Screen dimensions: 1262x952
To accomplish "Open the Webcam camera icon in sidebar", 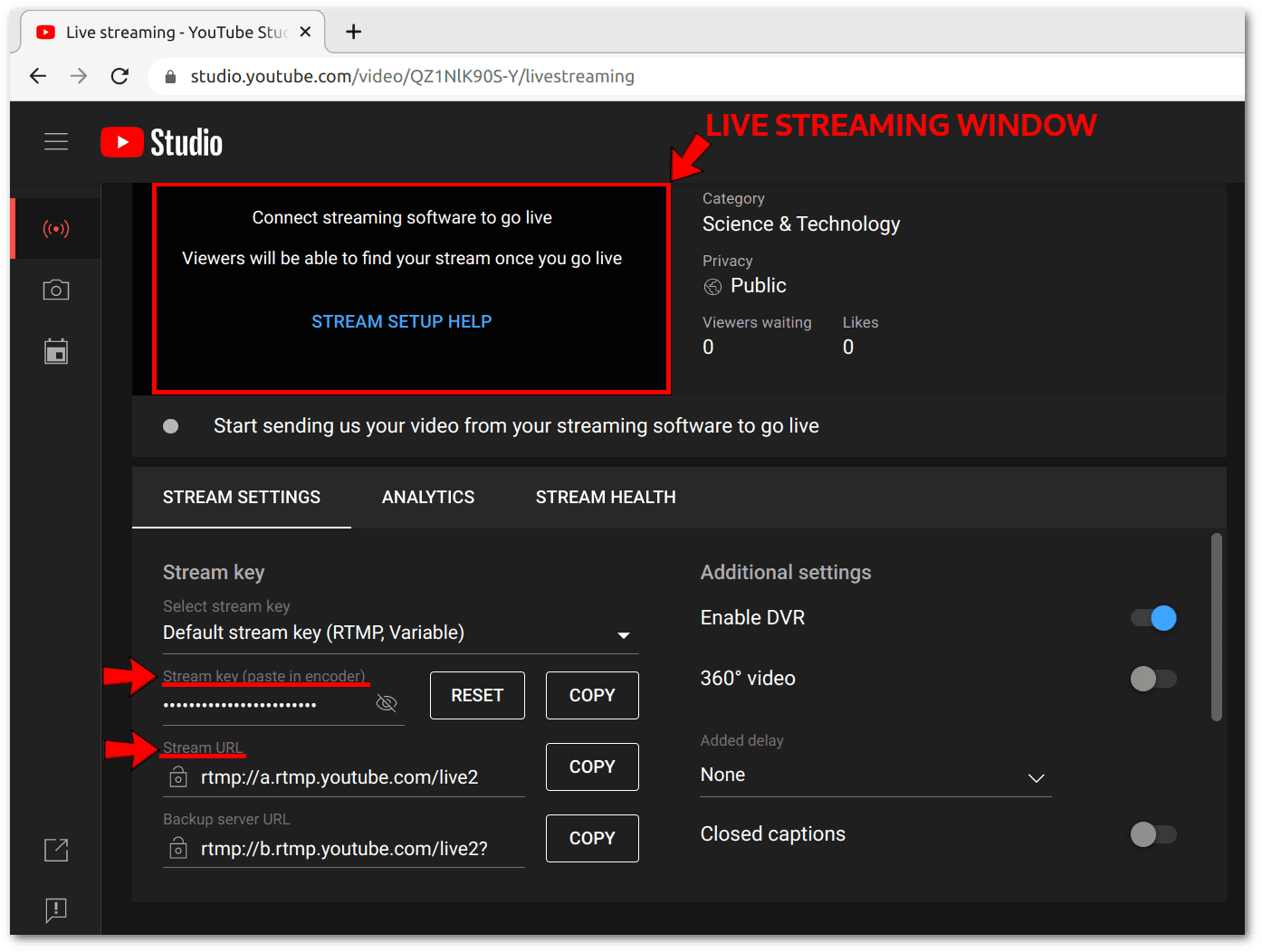I will pos(56,290).
